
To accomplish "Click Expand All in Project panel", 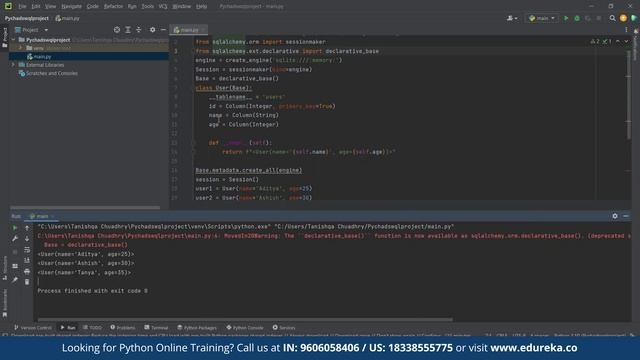I will point(128,30).
